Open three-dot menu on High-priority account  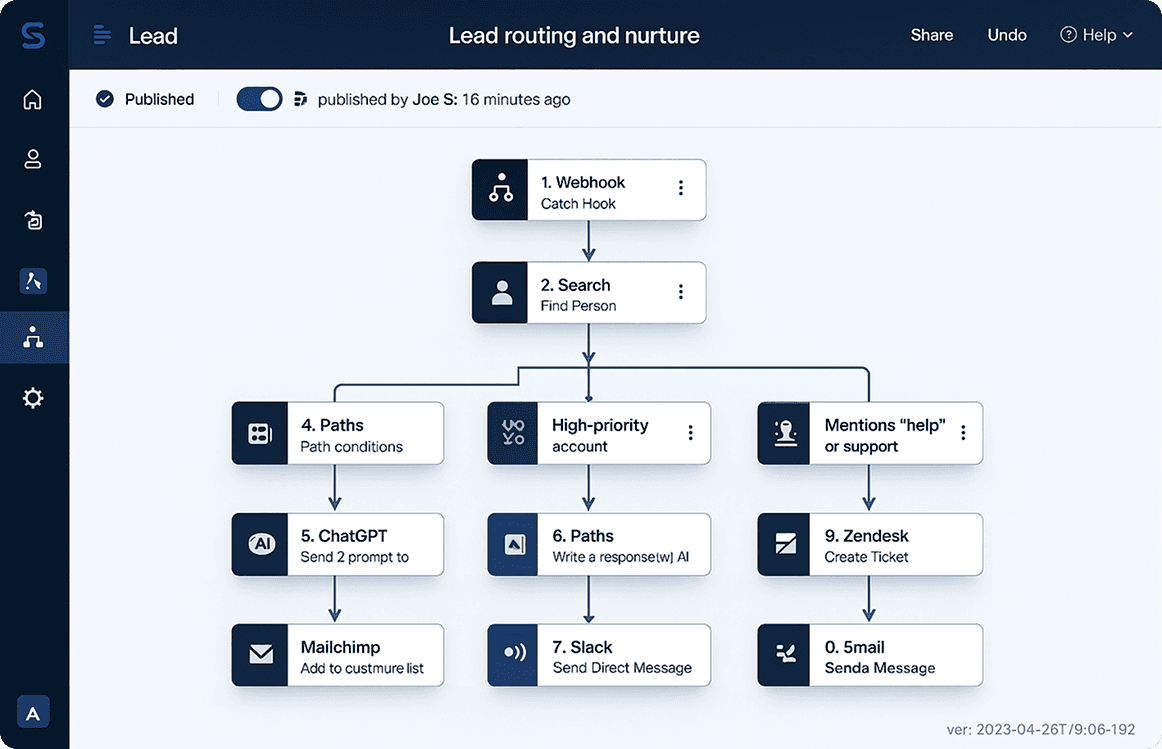690,432
